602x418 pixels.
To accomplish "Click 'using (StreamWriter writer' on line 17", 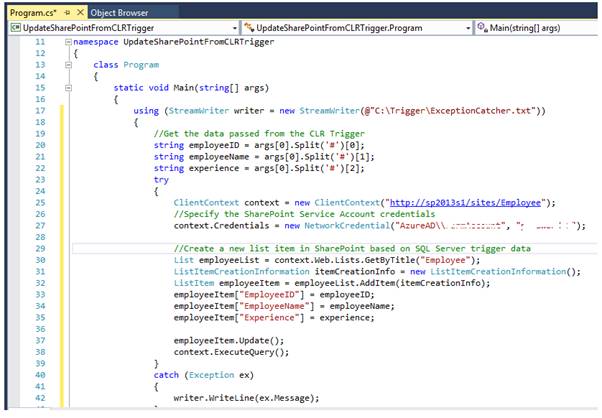I will coord(199,111).
